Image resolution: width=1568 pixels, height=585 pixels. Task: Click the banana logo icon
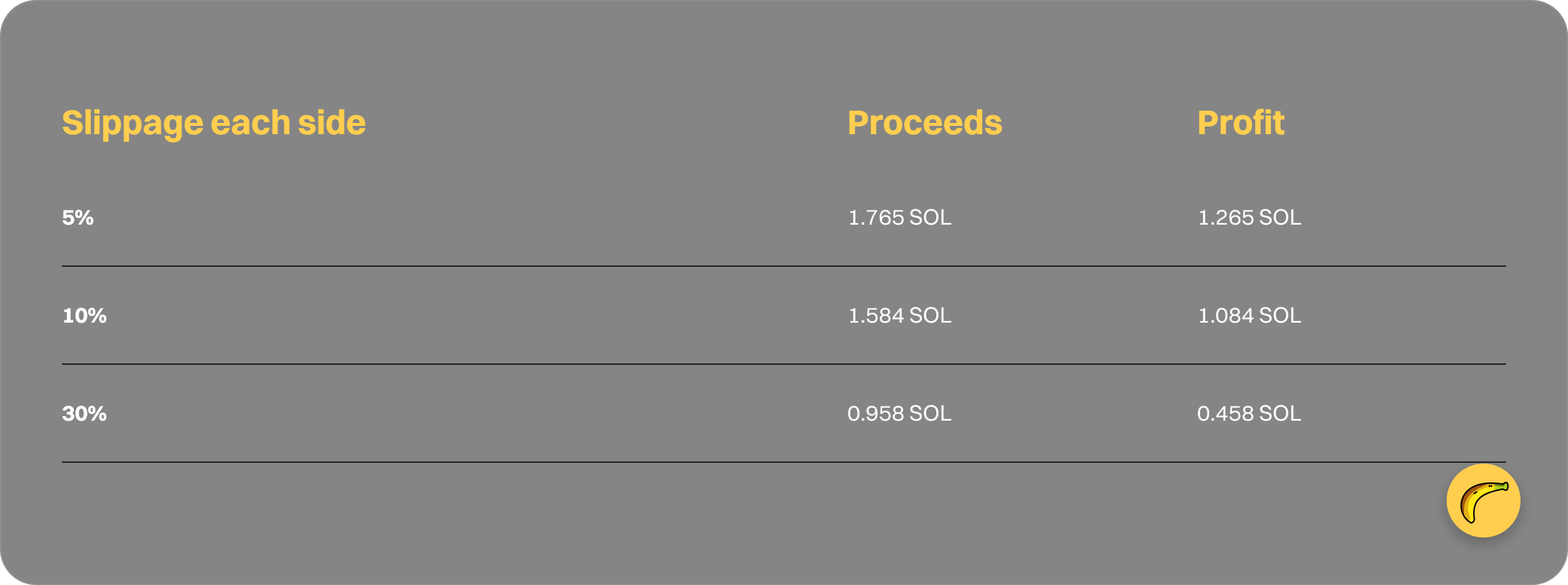pyautogui.click(x=1484, y=502)
